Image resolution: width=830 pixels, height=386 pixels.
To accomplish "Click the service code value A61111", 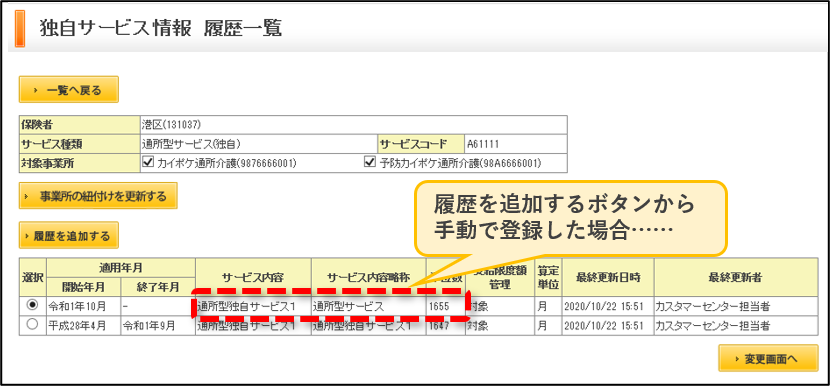I will tap(482, 143).
